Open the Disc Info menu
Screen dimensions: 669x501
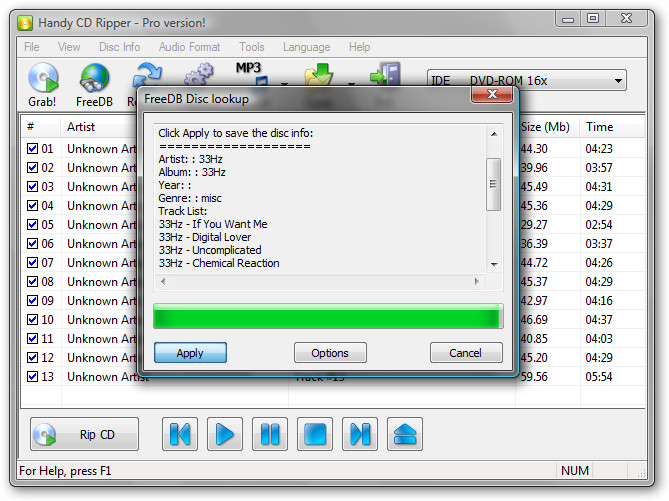119,47
